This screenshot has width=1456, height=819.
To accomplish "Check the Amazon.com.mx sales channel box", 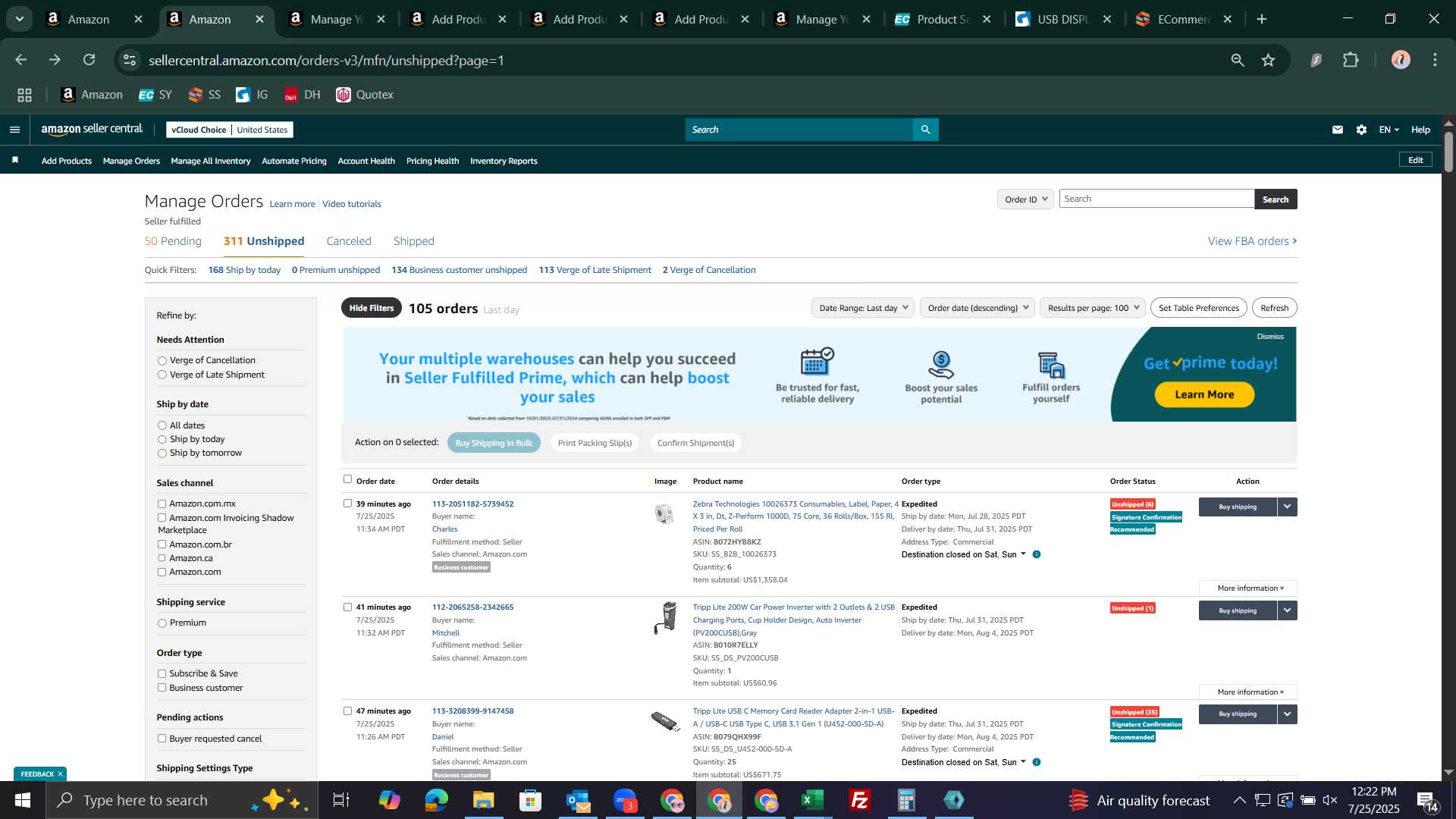I will coord(162,504).
